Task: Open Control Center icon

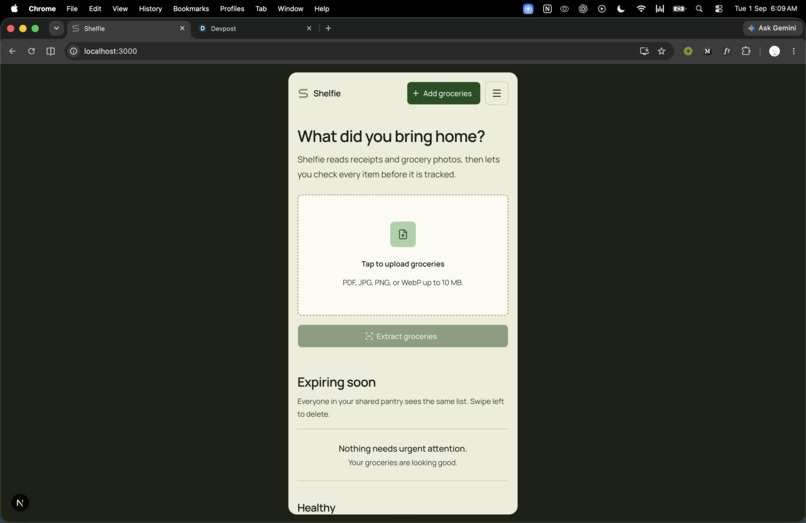Action: pos(719,8)
